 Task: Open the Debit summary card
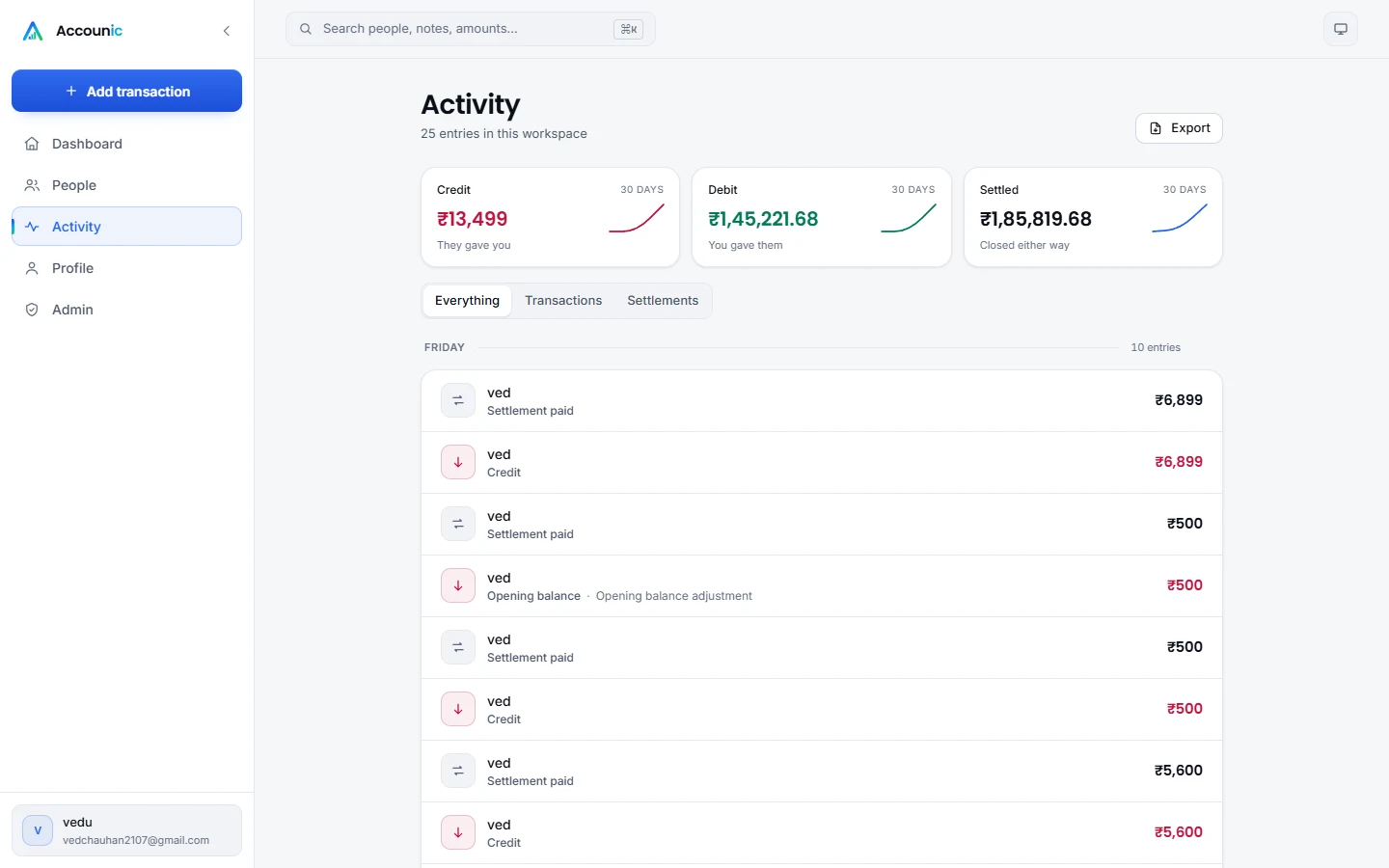click(x=822, y=217)
